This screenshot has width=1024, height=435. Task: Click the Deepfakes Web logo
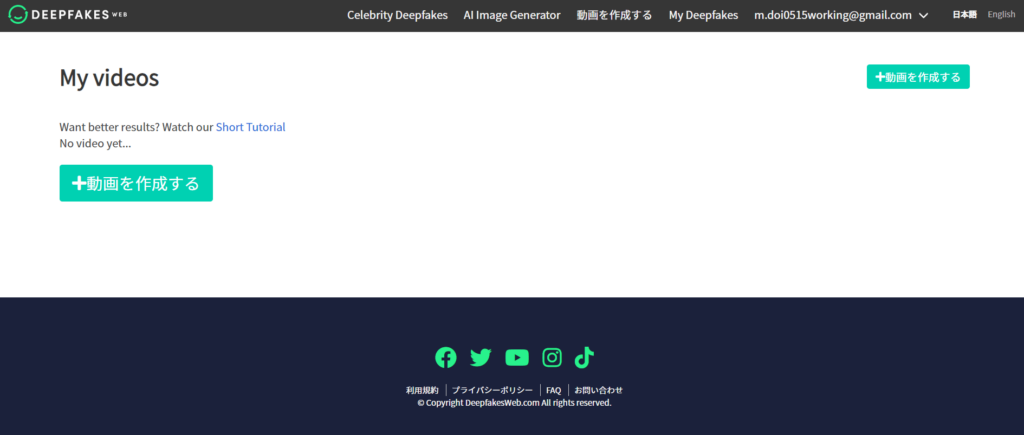(68, 14)
